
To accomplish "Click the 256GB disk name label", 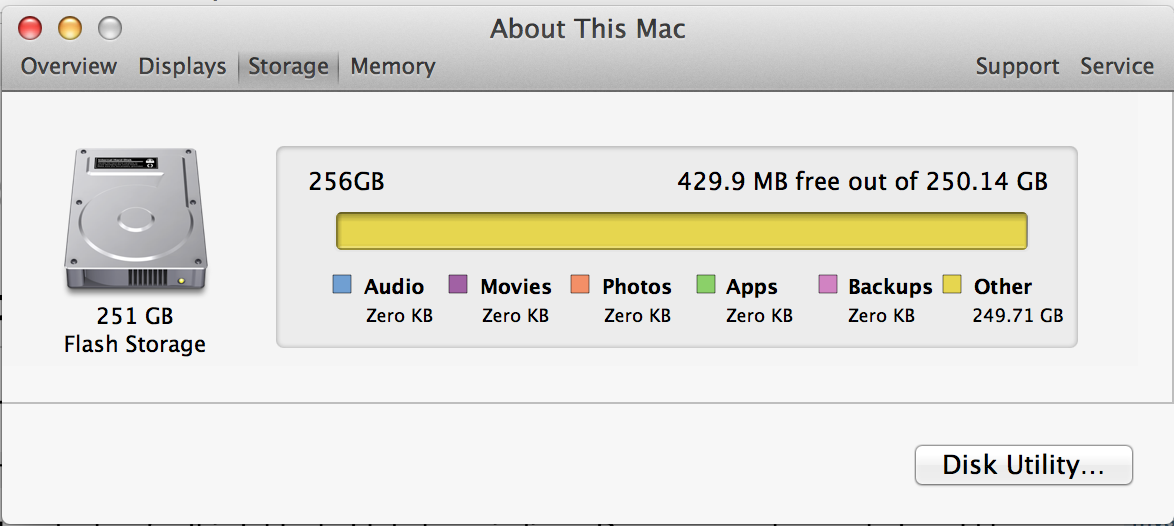I will pyautogui.click(x=347, y=182).
